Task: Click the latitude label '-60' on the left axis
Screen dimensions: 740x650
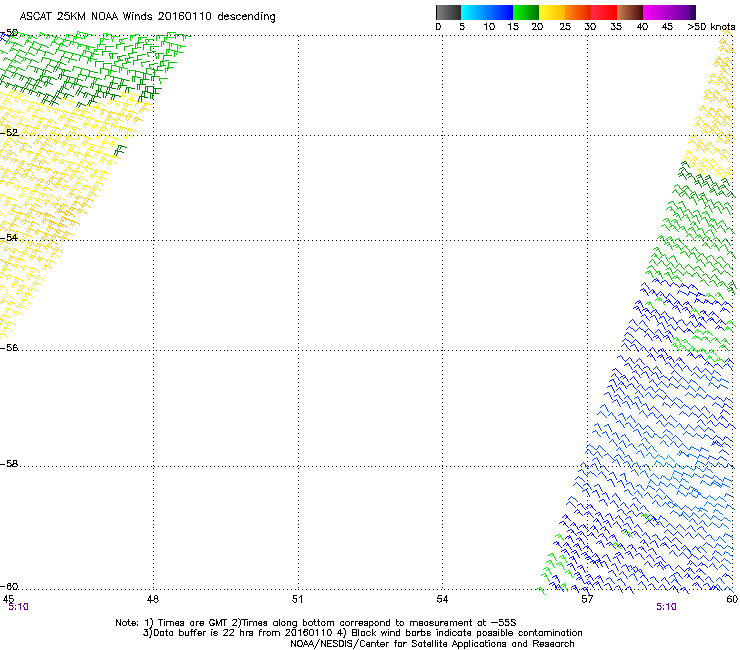Action: (9, 586)
